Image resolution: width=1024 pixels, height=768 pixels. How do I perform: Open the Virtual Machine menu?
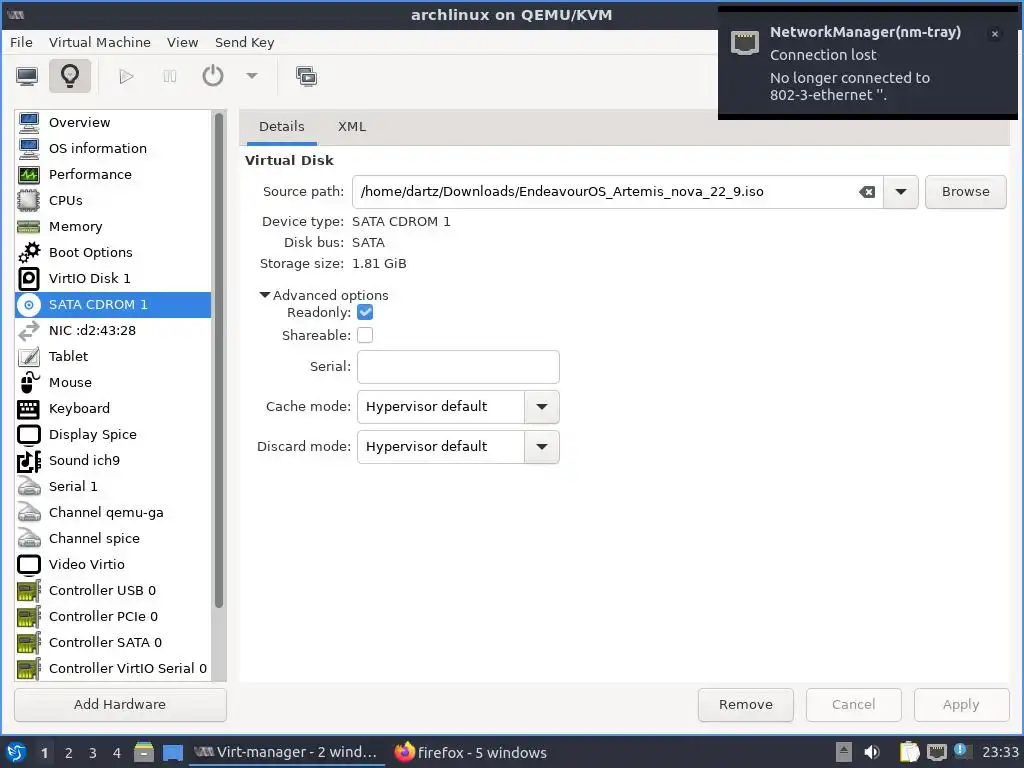pos(99,42)
